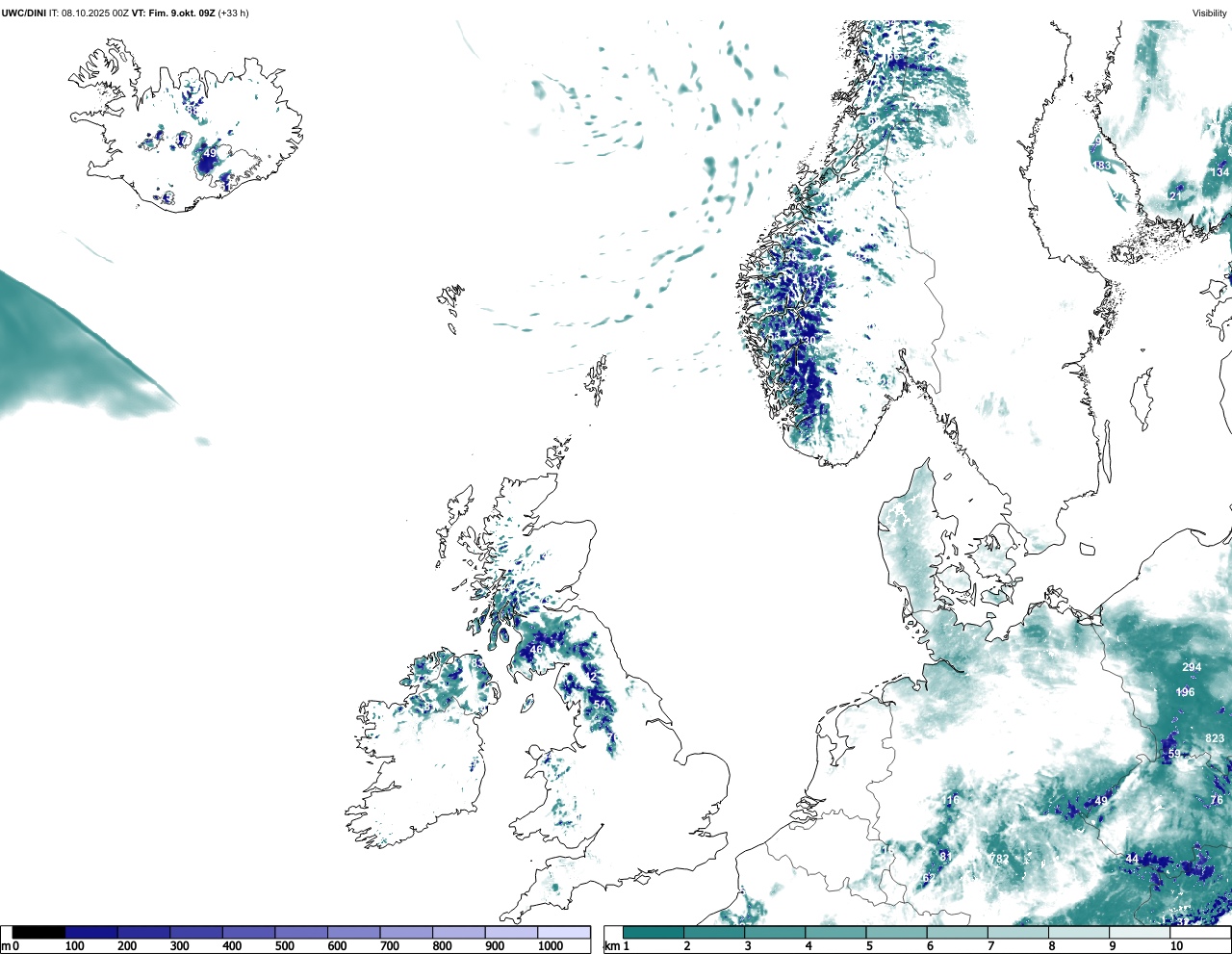
Task: Click the '500' label on metre scale
Action: (x=284, y=947)
